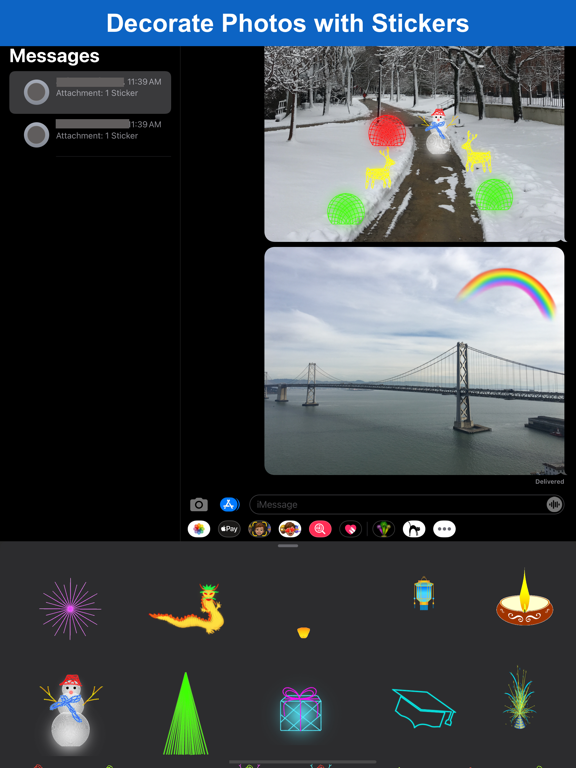Pick the diya oil lamp sticker
Image resolution: width=576 pixels, height=768 pixels.
524,598
